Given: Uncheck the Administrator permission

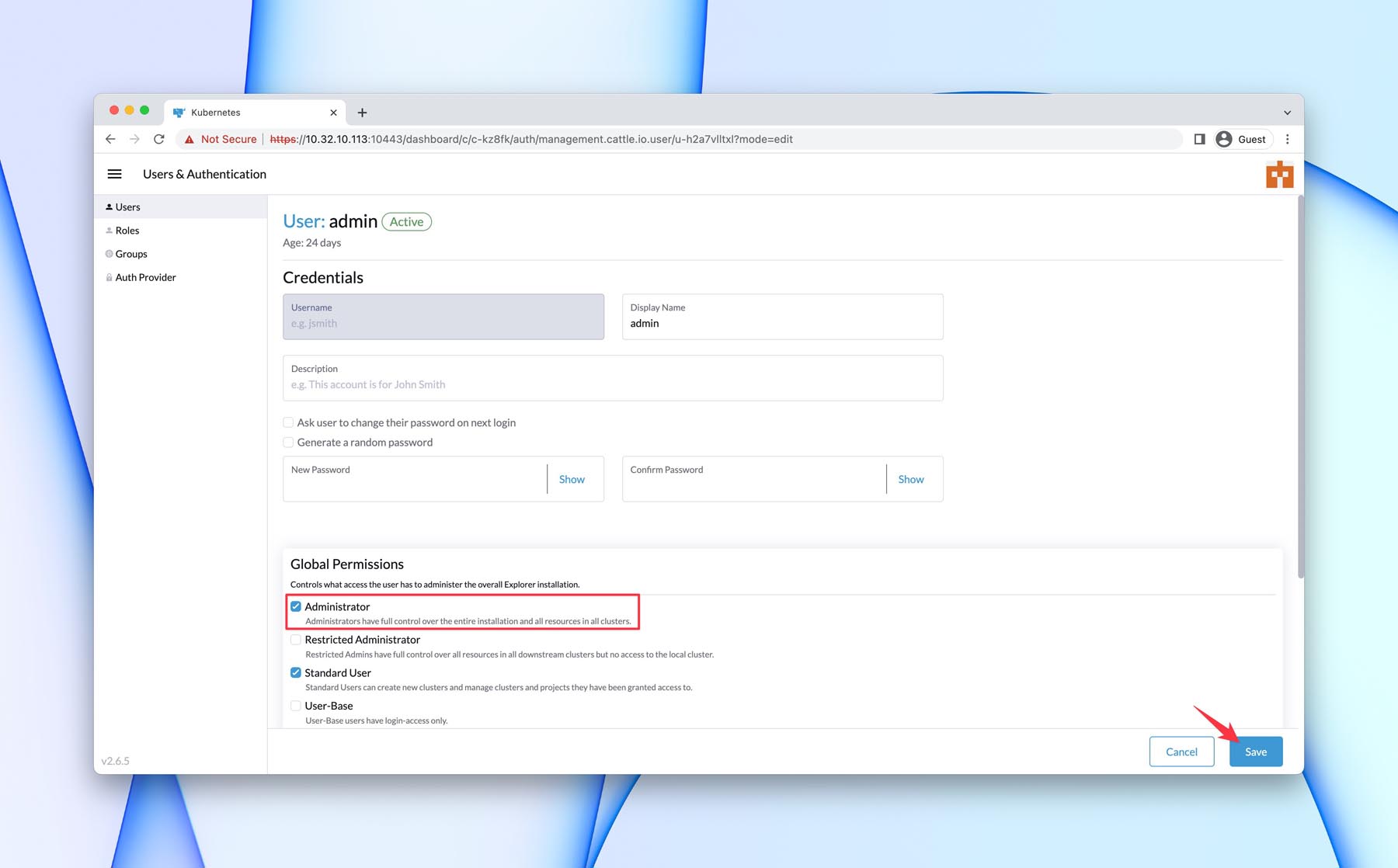Looking at the screenshot, I should click(x=296, y=606).
